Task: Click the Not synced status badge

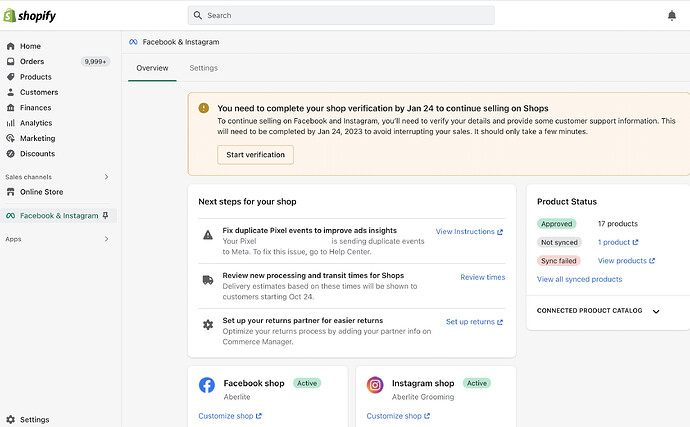Action: point(559,242)
